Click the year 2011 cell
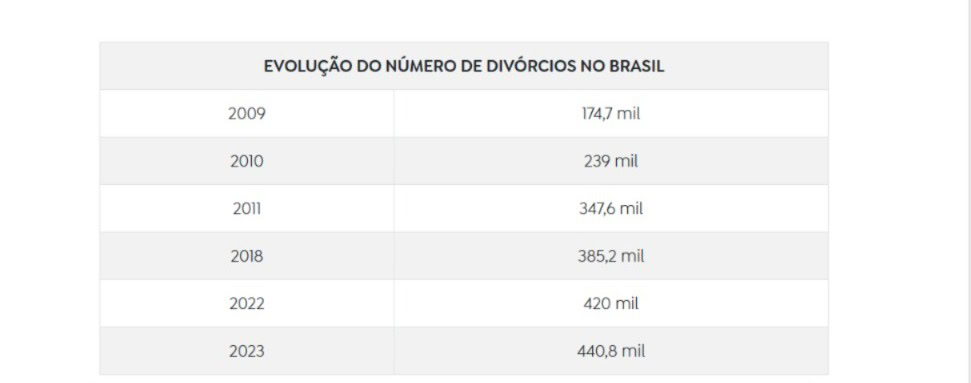Viewport: 971px width, 383px height. click(x=246, y=209)
